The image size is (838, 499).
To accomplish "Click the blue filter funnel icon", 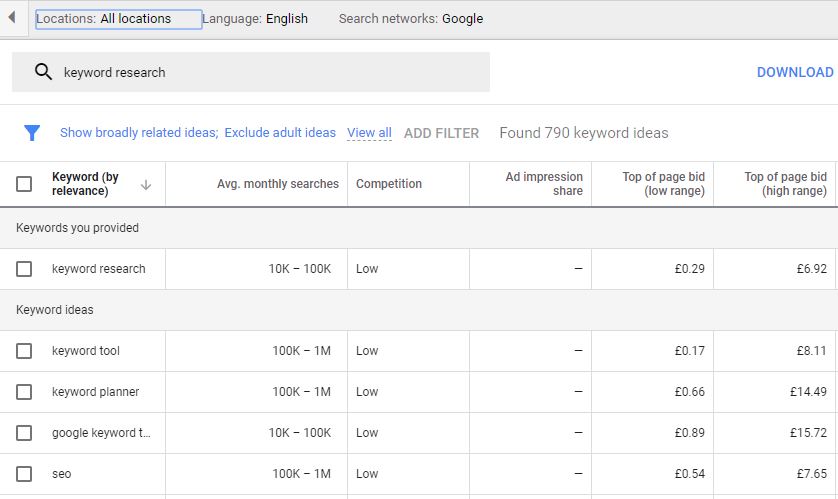I will pyautogui.click(x=32, y=132).
